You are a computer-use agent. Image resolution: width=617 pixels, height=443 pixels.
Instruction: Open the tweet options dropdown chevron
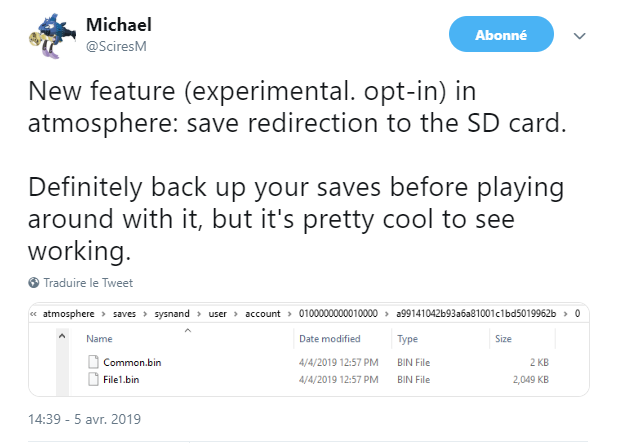pyautogui.click(x=580, y=36)
